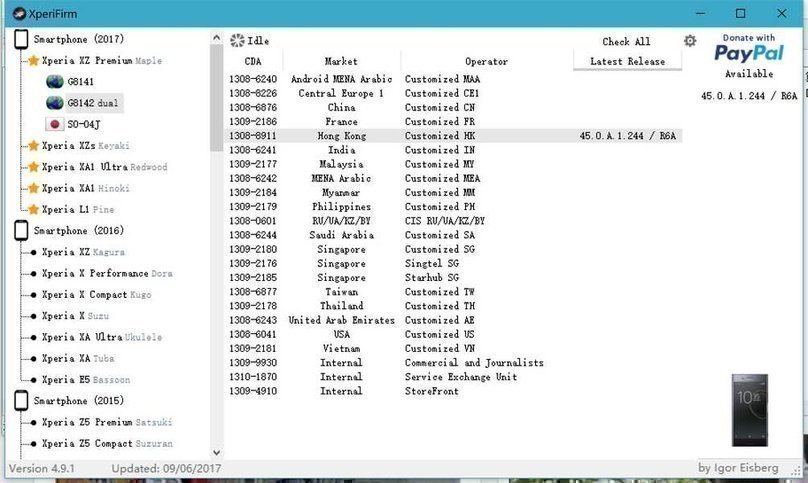The image size is (808, 483).
Task: Click the phone icon for Smartphone (2017)
Action: tap(21, 39)
